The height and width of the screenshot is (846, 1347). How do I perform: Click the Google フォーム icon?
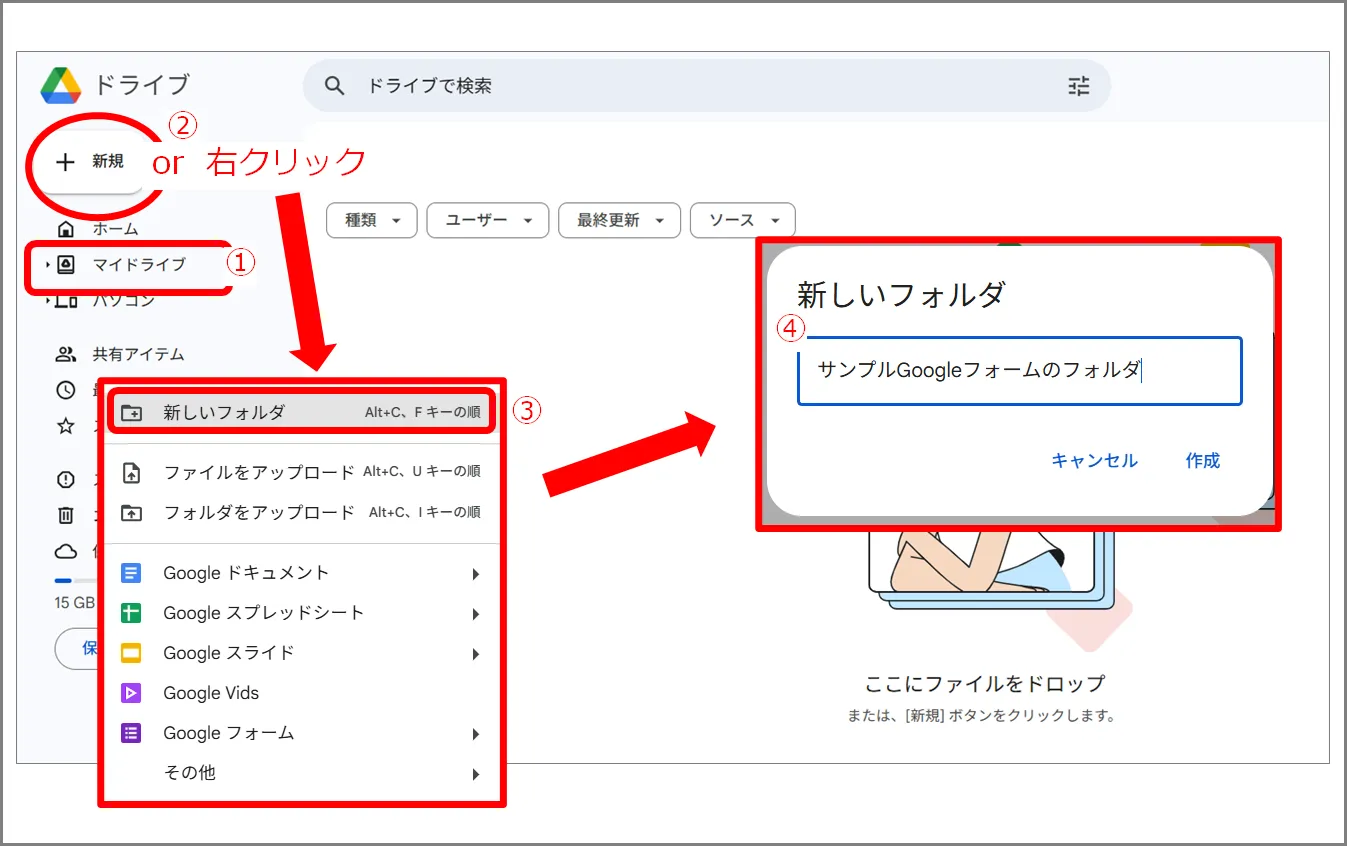pos(131,733)
